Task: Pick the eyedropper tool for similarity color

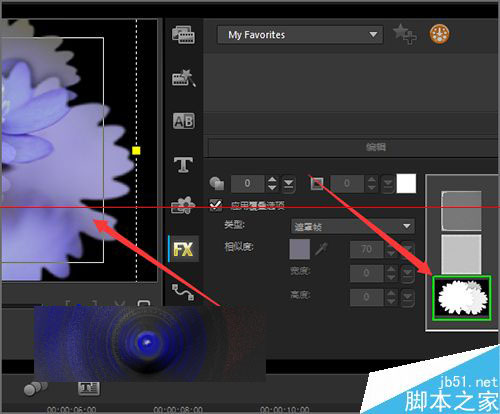Action: (x=321, y=249)
